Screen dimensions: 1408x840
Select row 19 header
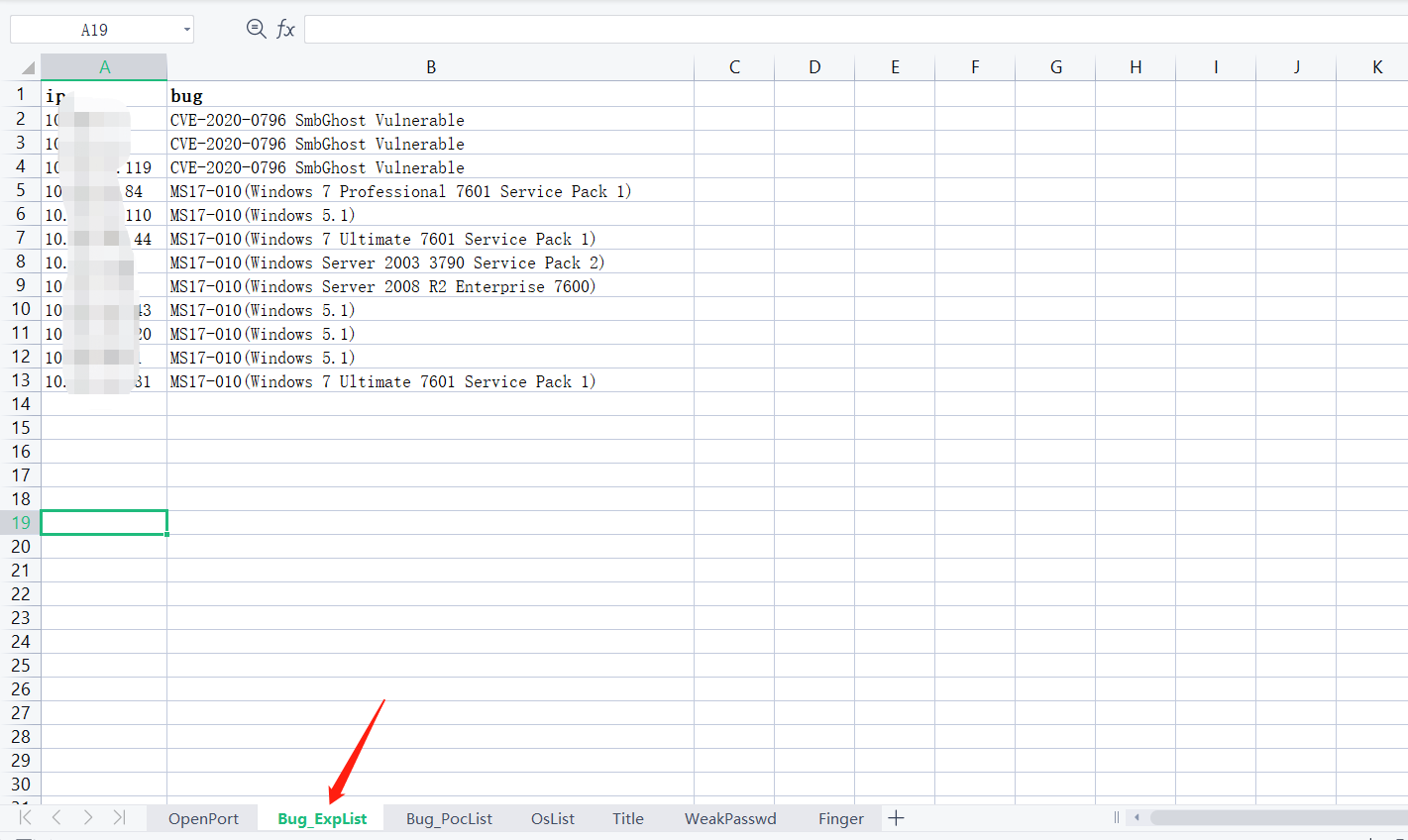[x=21, y=523]
